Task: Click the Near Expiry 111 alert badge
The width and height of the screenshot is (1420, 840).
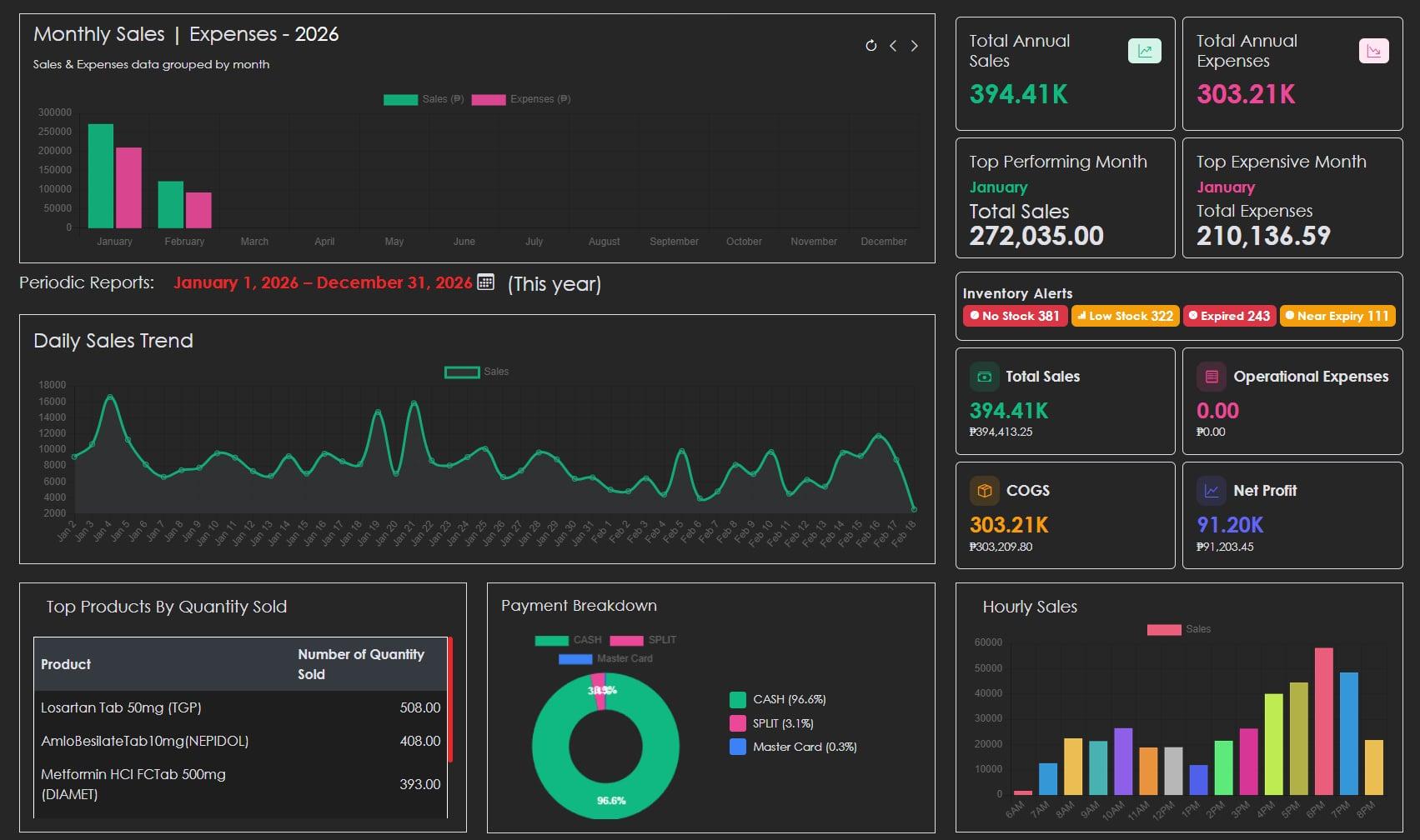Action: 1337,316
